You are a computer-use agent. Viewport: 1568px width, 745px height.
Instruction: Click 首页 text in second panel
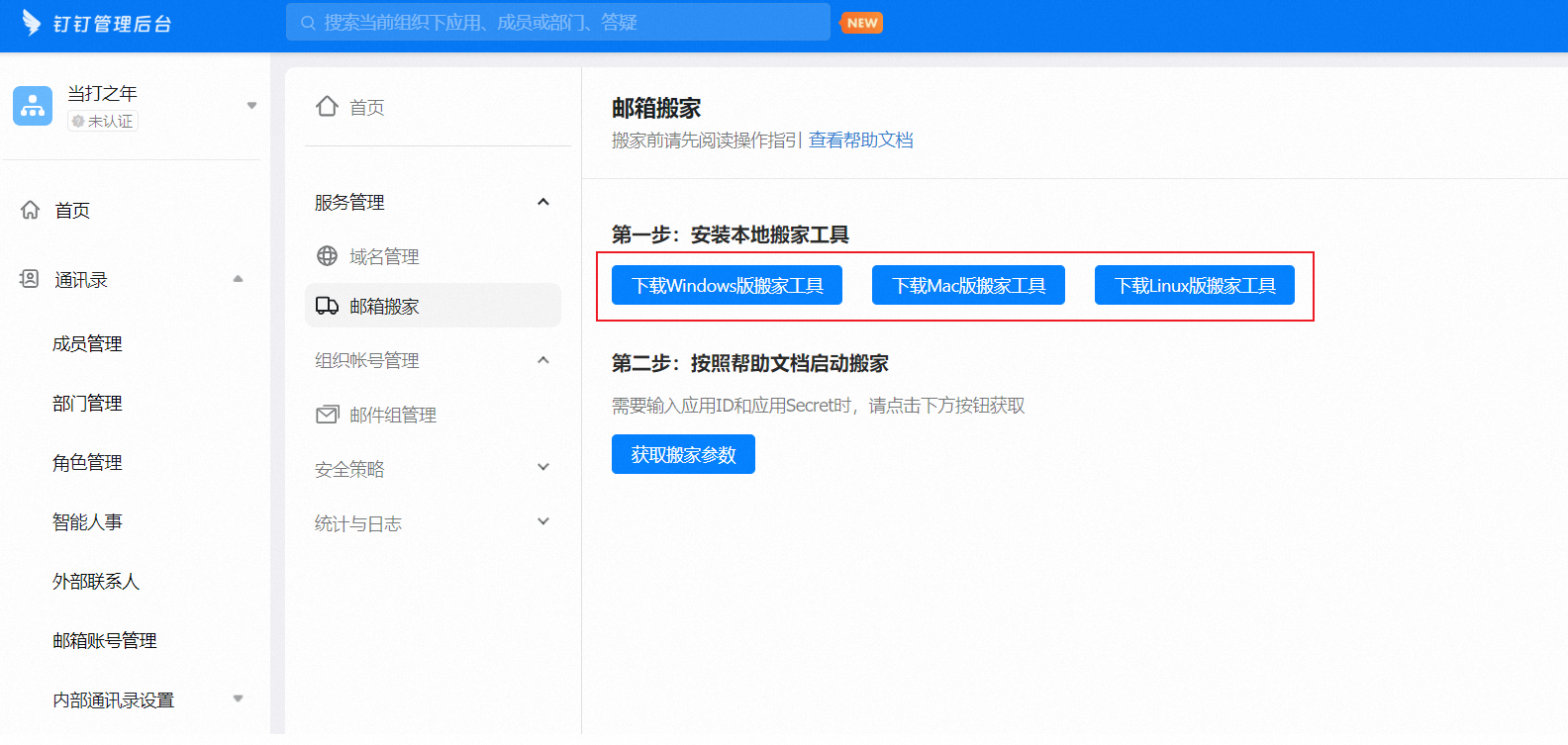click(x=367, y=107)
